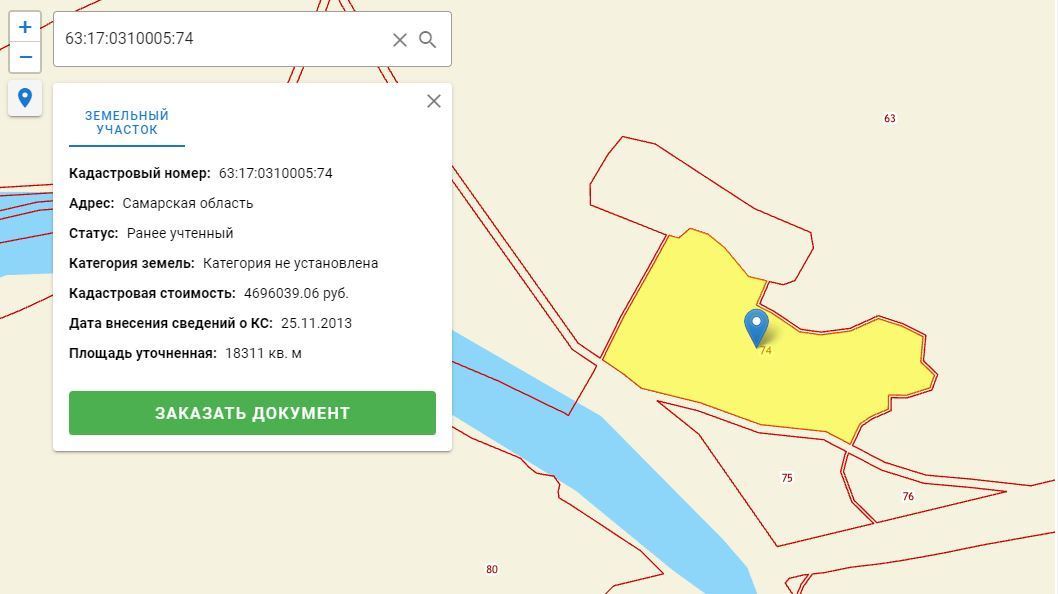Switch to the ЗЕМЕЛЬНЫЙ УЧАСТОК tab
The image size is (1058, 594).
(x=124, y=122)
